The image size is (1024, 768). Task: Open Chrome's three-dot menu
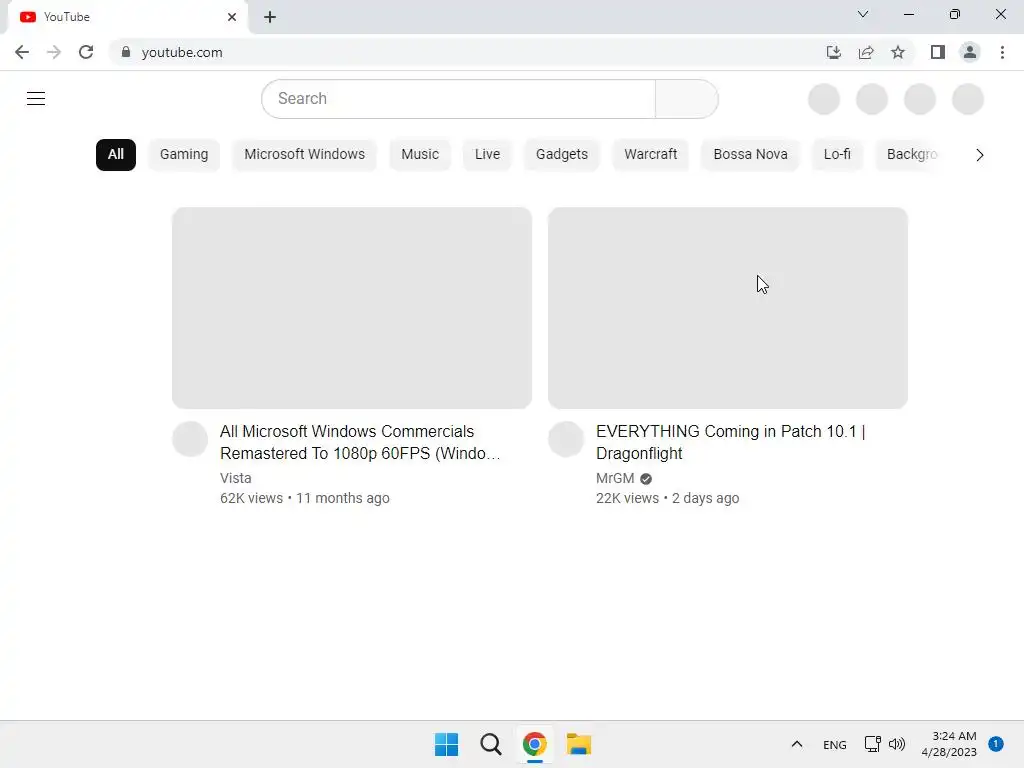[x=1002, y=52]
